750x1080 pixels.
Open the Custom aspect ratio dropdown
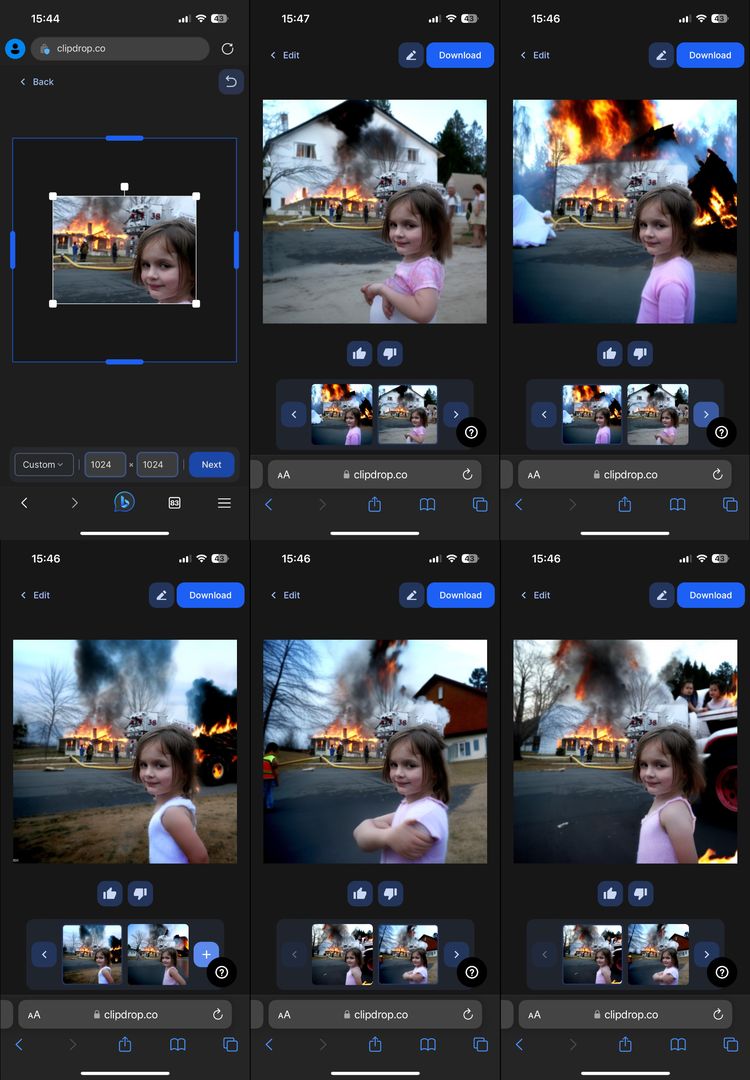pyautogui.click(x=43, y=465)
